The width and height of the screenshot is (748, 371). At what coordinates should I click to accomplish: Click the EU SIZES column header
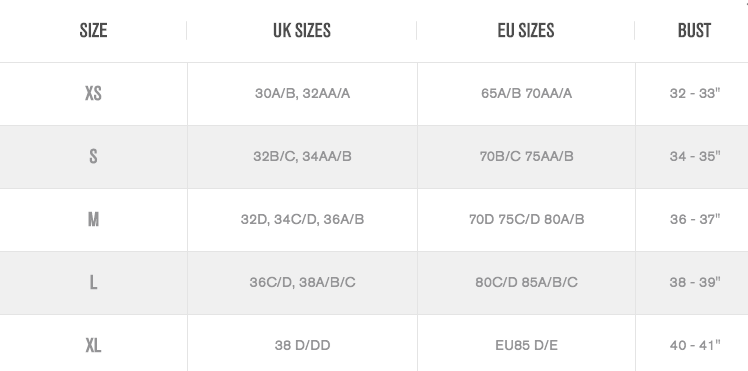(x=526, y=31)
